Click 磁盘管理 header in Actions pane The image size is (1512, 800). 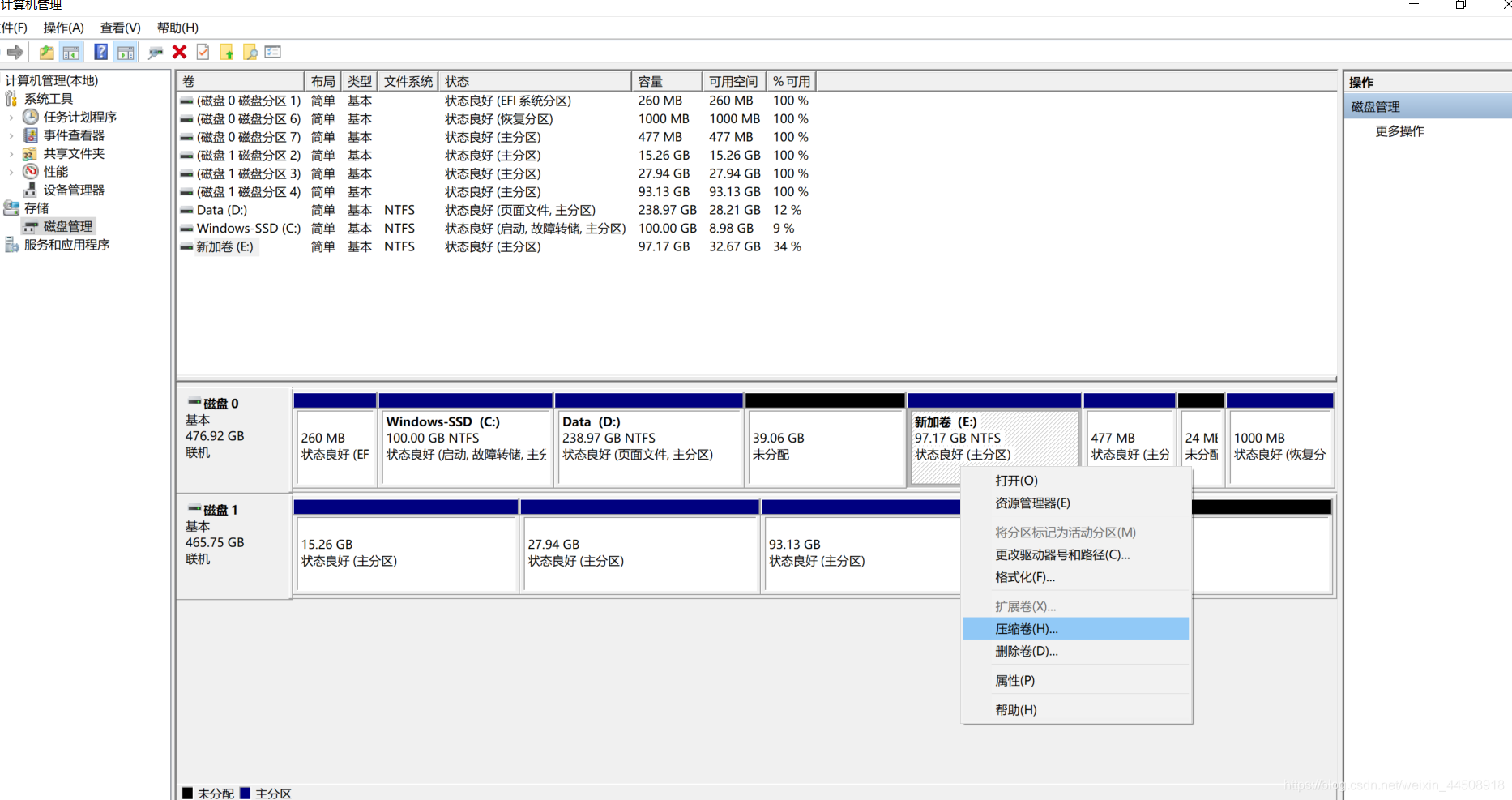click(x=1428, y=107)
